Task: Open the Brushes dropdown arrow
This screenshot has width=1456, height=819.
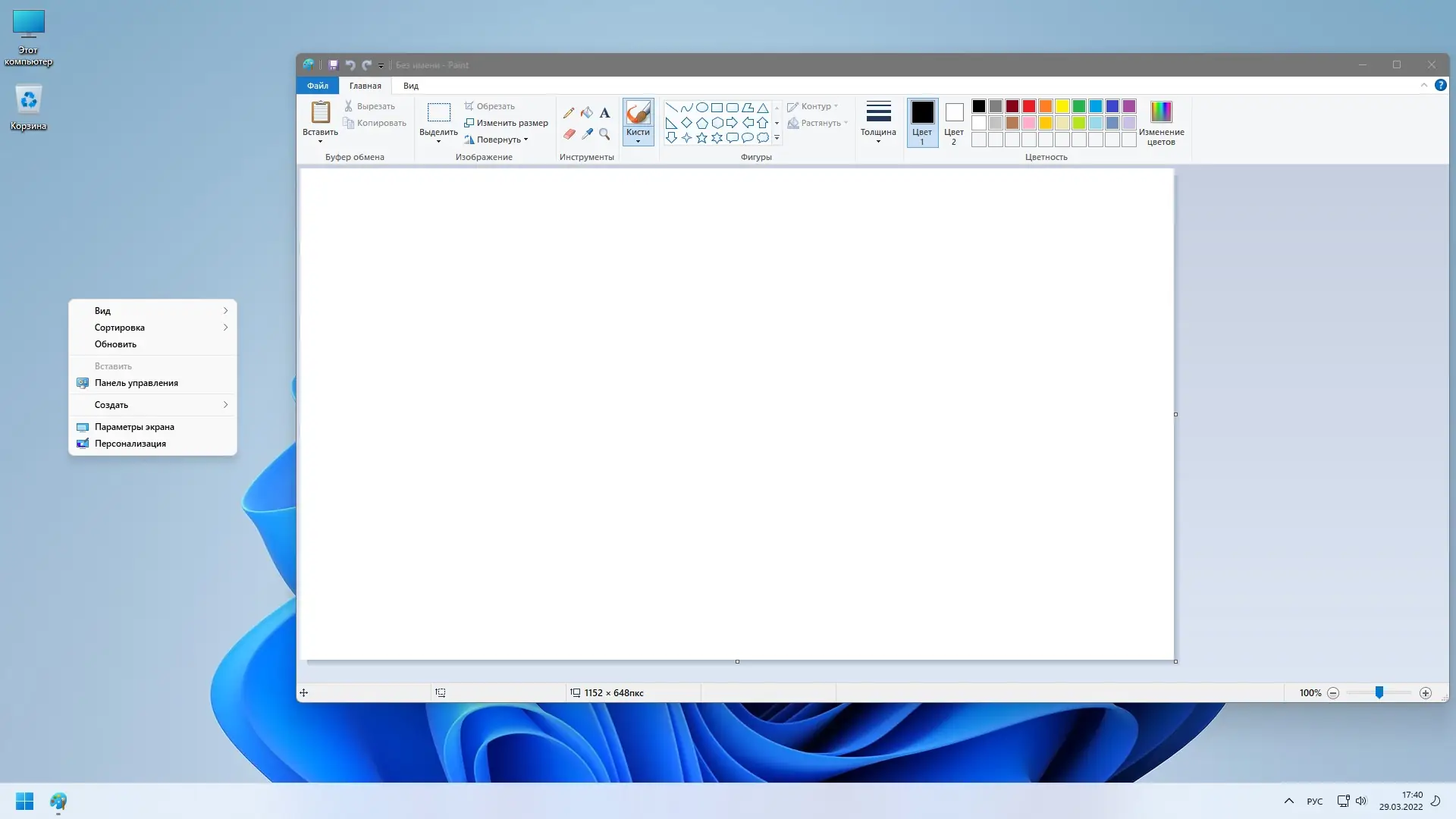Action: point(638,142)
